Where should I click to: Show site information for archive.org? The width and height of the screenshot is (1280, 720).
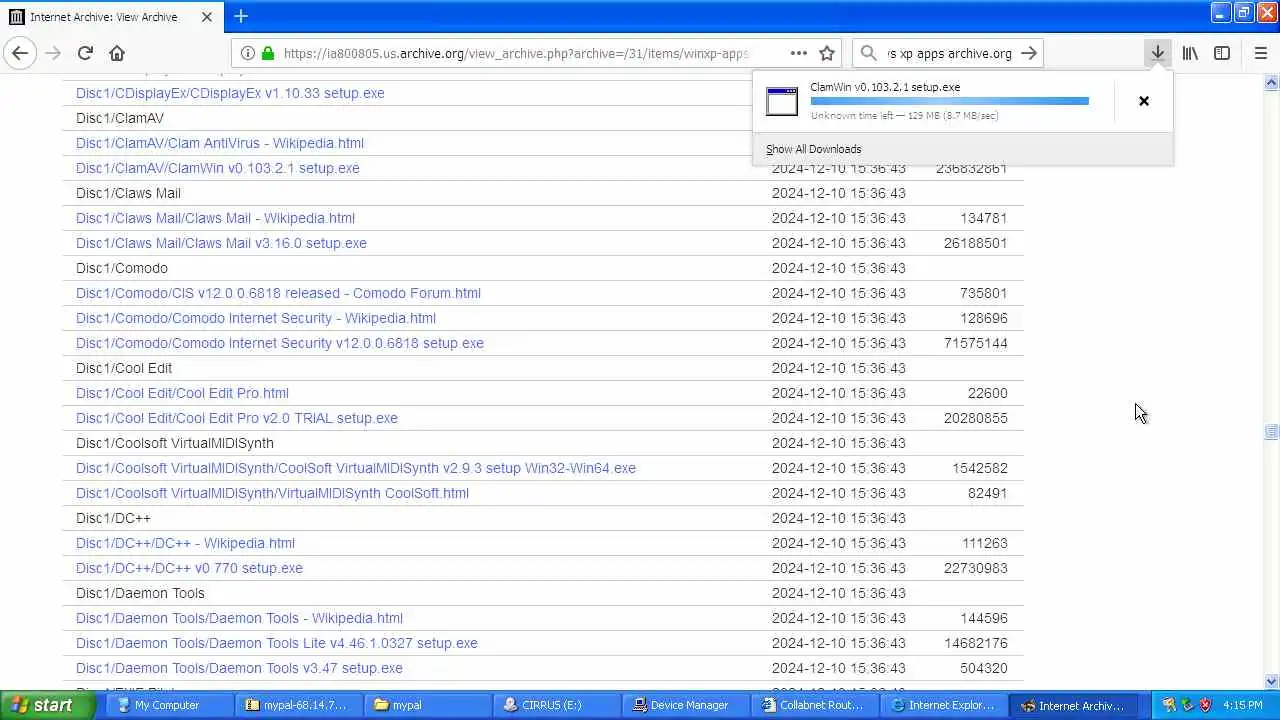(248, 53)
